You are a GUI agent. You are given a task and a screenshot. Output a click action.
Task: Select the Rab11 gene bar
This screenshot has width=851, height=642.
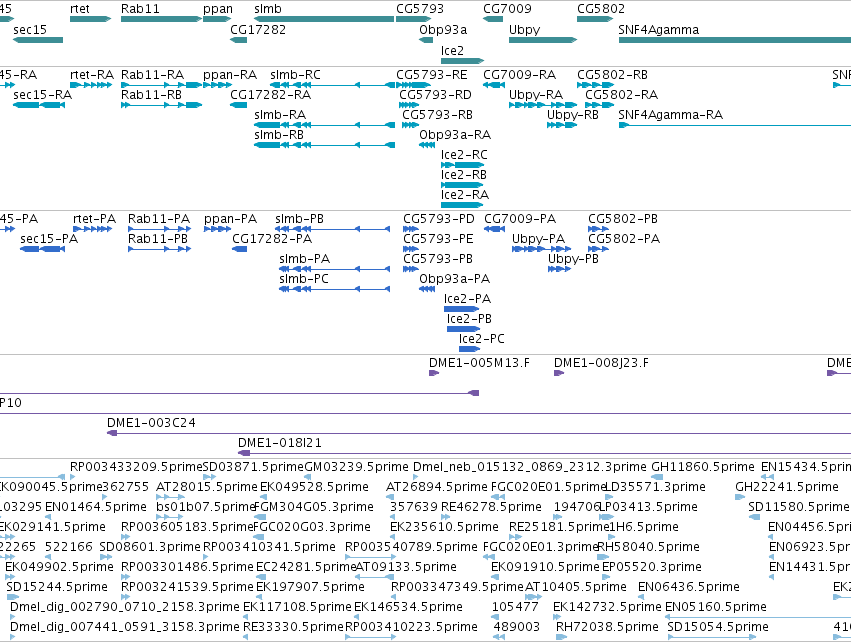[x=161, y=19]
